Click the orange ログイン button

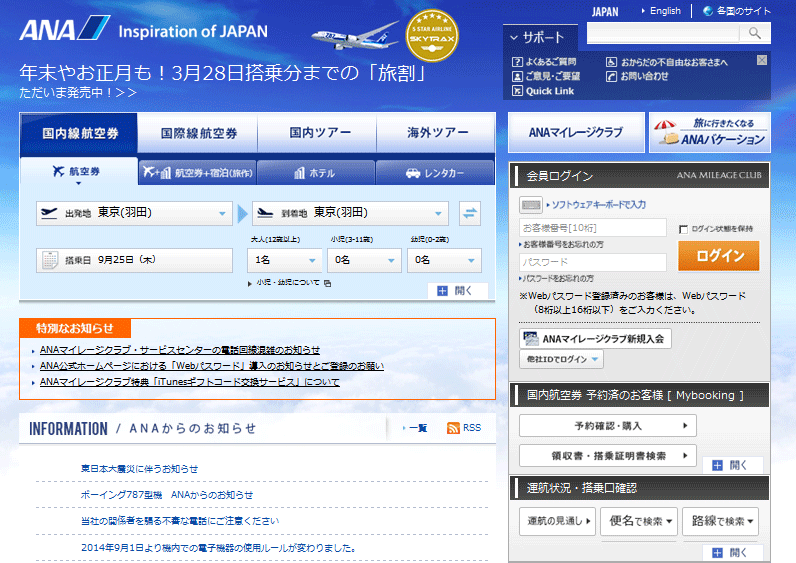click(719, 255)
